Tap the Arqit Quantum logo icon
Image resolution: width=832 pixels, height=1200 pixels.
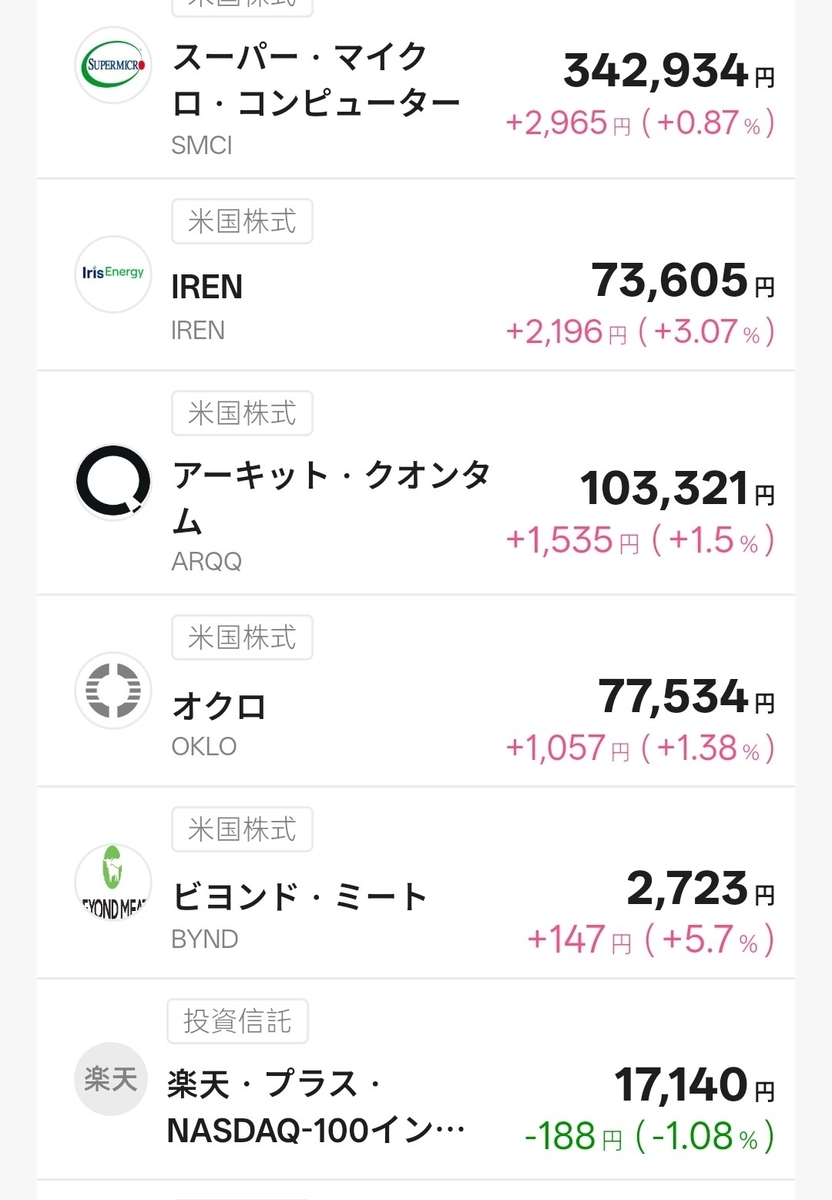113,482
